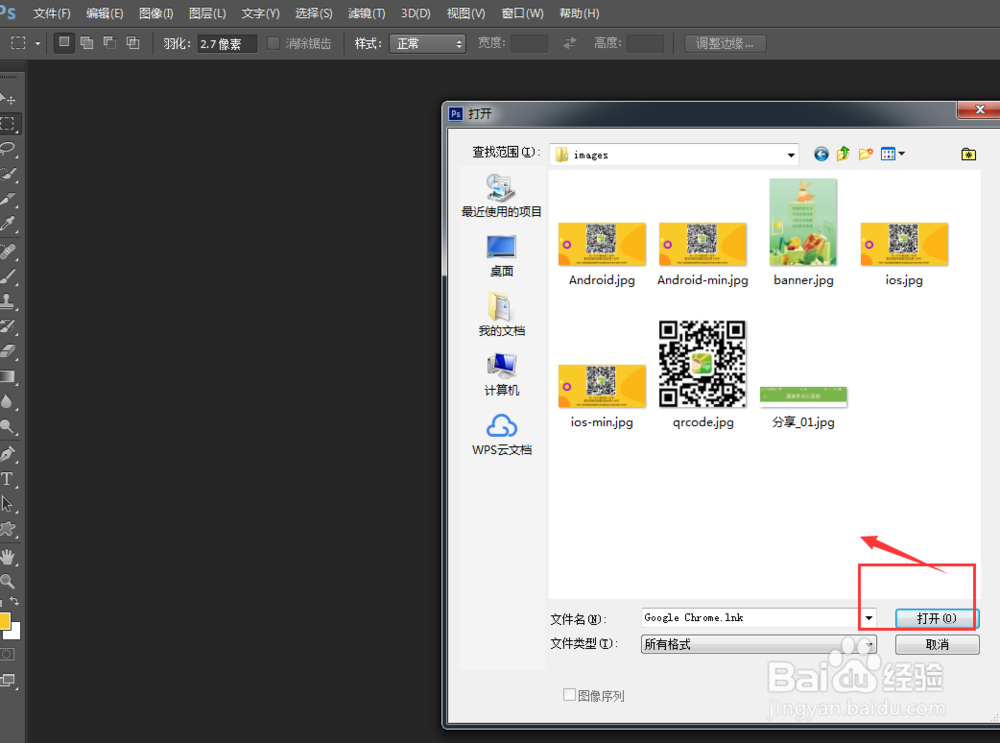Click the Create New Folder icon
The width and height of the screenshot is (1000, 743).
[864, 154]
